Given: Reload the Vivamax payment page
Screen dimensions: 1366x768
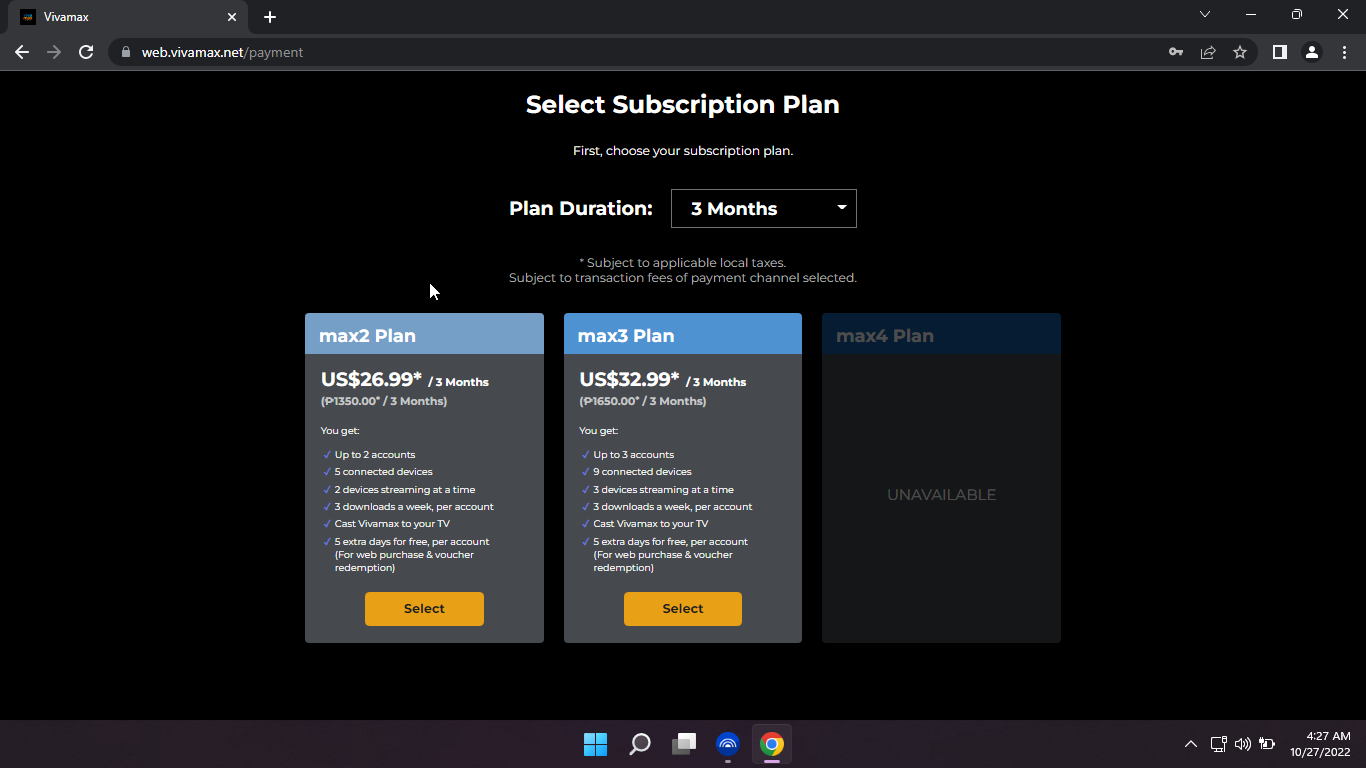Looking at the screenshot, I should (x=86, y=52).
